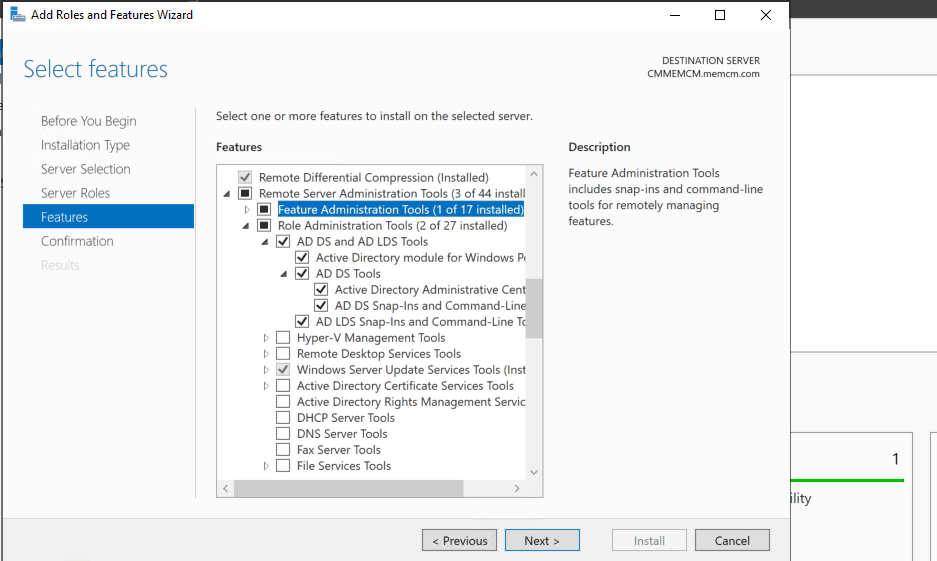
Task: Check Hyper-V Management Tools checkbox
Action: (283, 338)
